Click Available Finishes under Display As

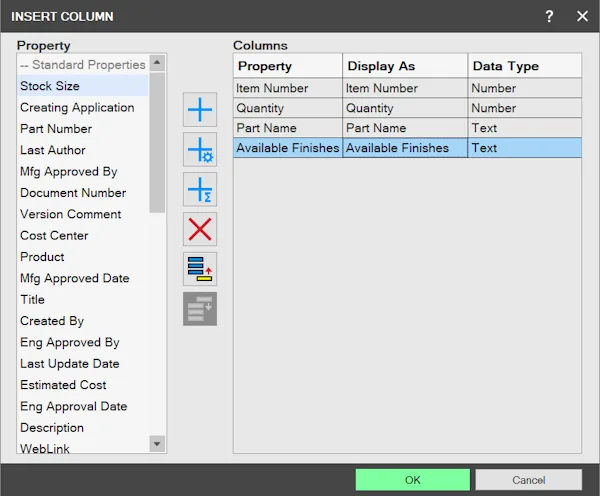[405, 148]
